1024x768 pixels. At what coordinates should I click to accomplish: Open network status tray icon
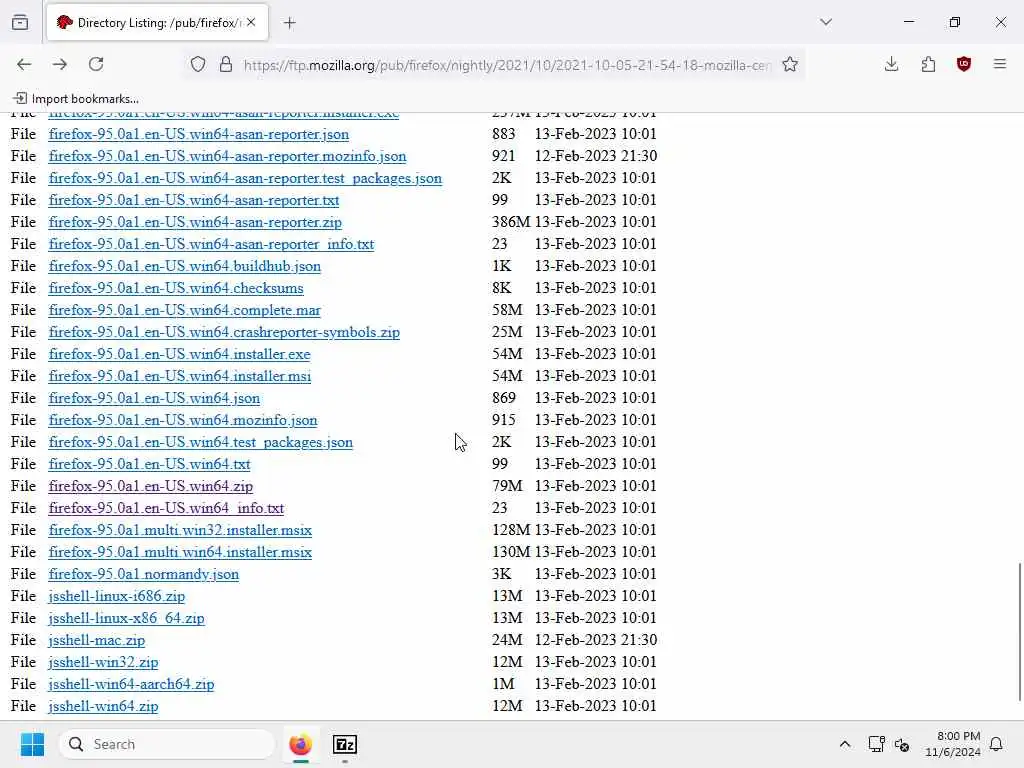click(x=876, y=744)
